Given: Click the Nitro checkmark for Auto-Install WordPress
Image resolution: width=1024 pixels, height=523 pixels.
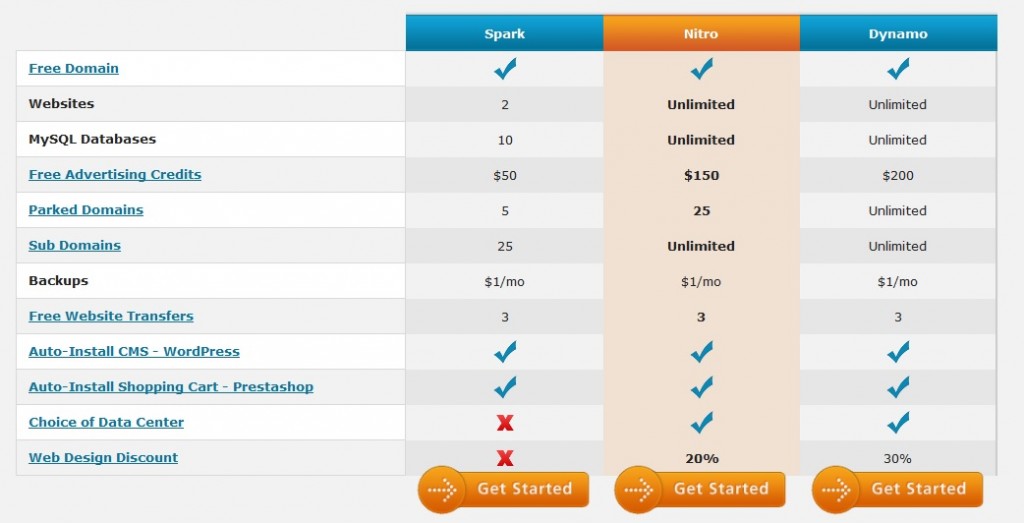Looking at the screenshot, I should coord(701,352).
